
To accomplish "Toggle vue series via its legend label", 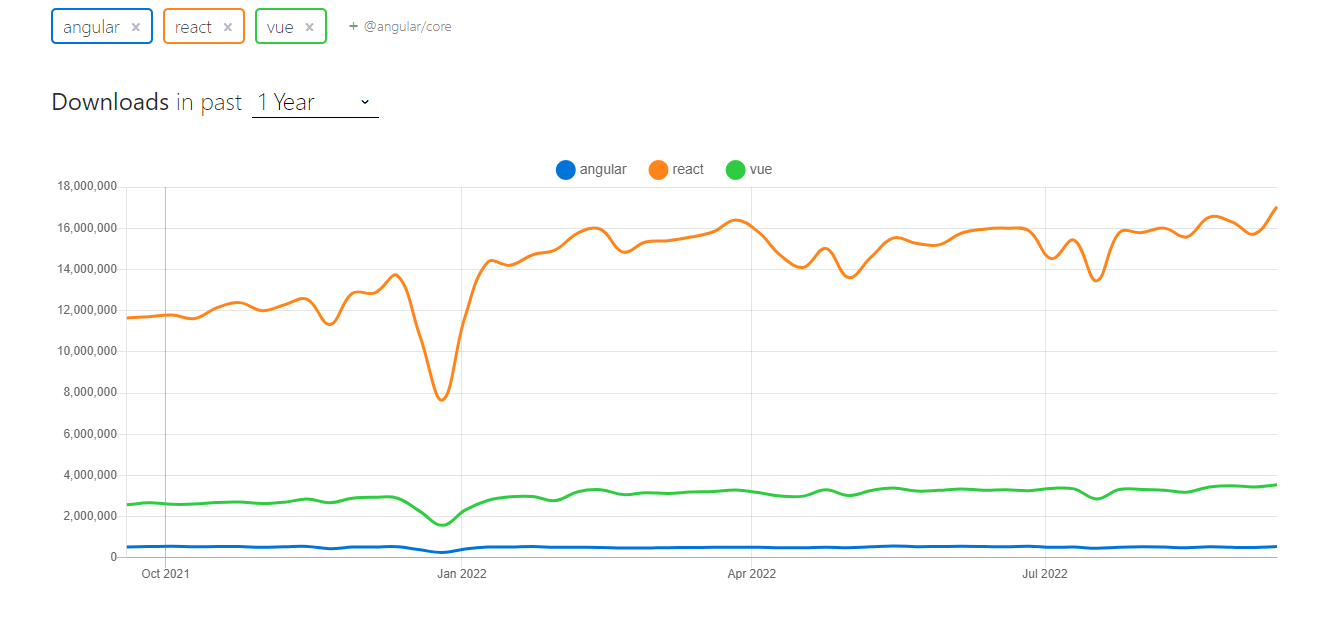I will click(761, 170).
